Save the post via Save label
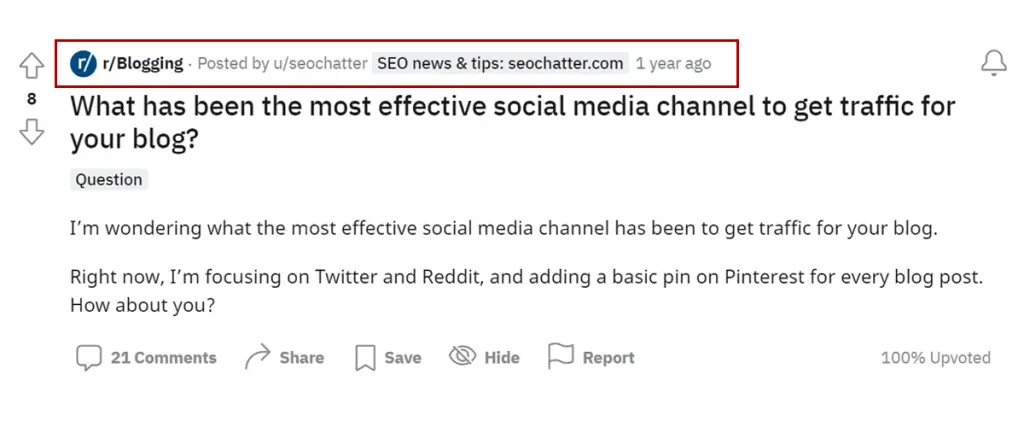Viewport: 1024px width, 422px height. [x=403, y=358]
